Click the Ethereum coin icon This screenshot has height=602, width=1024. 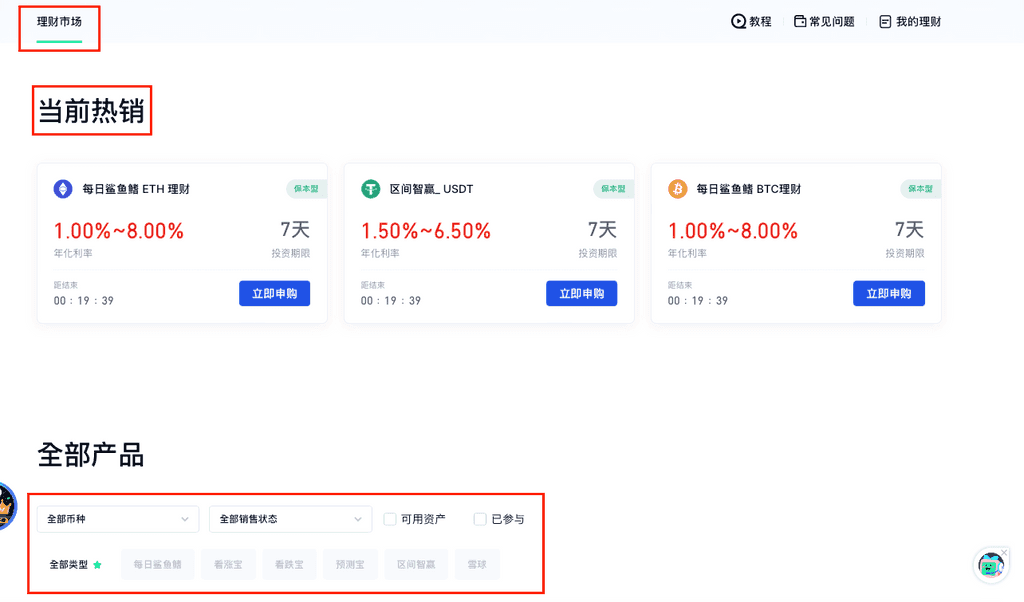63,189
